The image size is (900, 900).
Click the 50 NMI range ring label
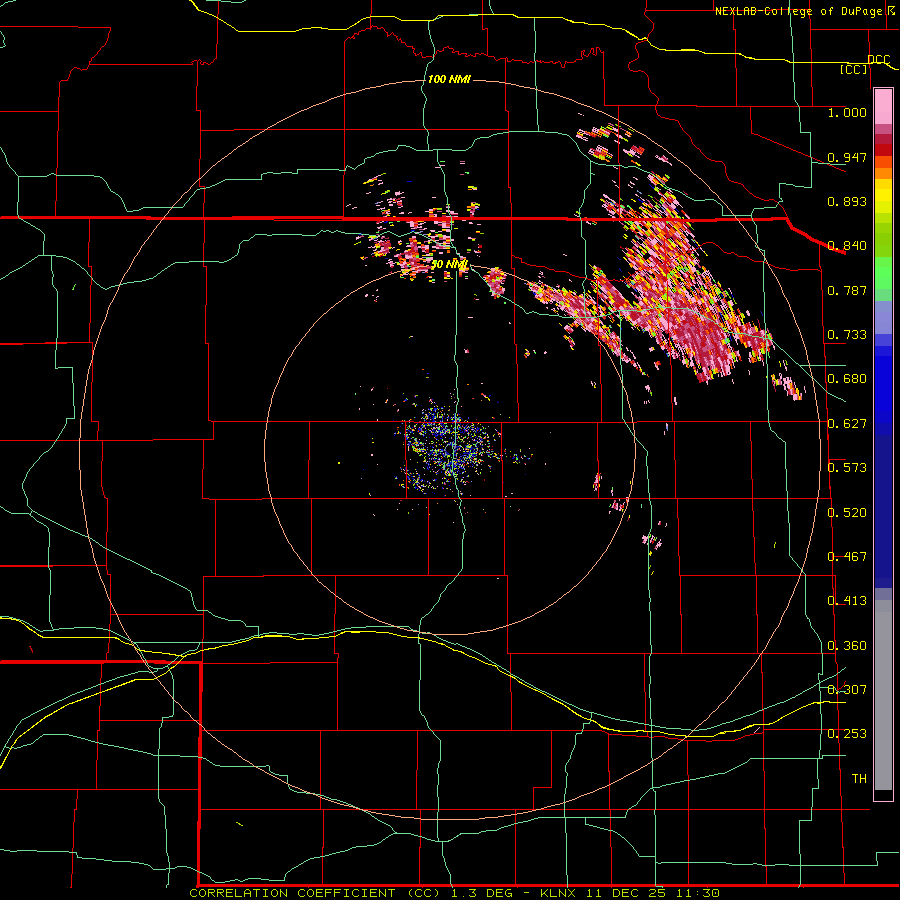tap(449, 264)
